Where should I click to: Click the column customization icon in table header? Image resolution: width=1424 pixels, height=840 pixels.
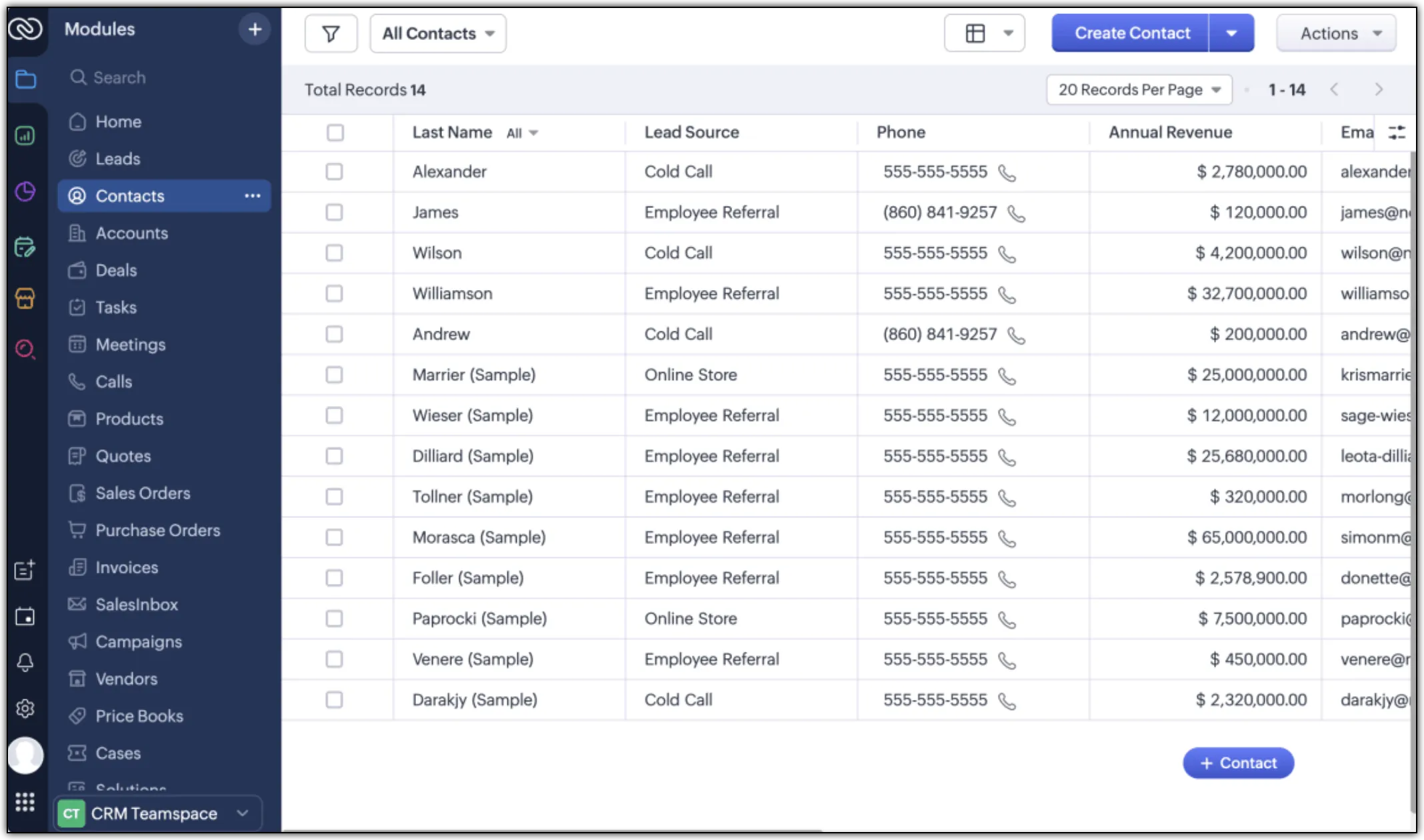(1397, 132)
